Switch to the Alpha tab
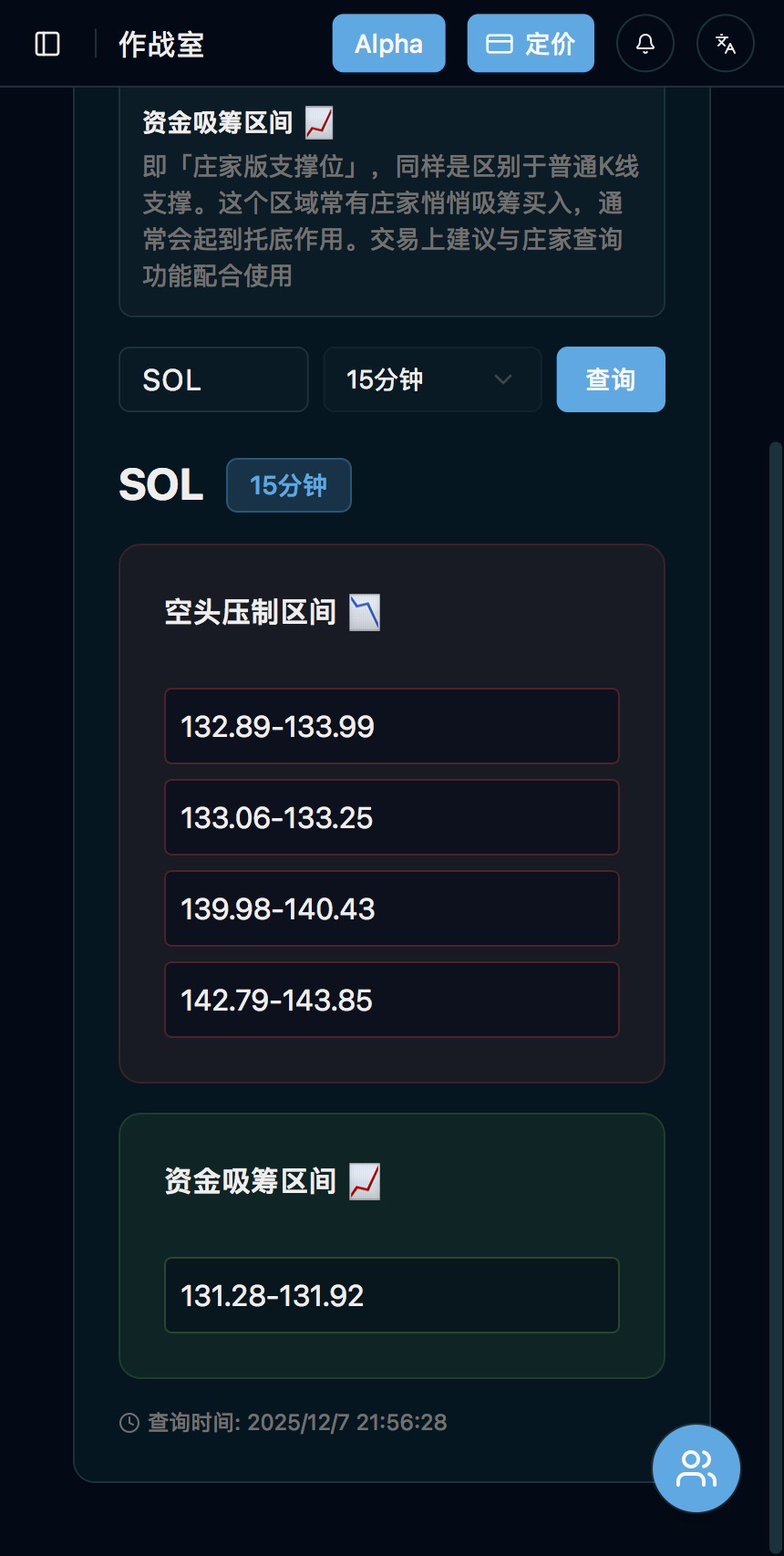The image size is (784, 1556). [x=388, y=44]
